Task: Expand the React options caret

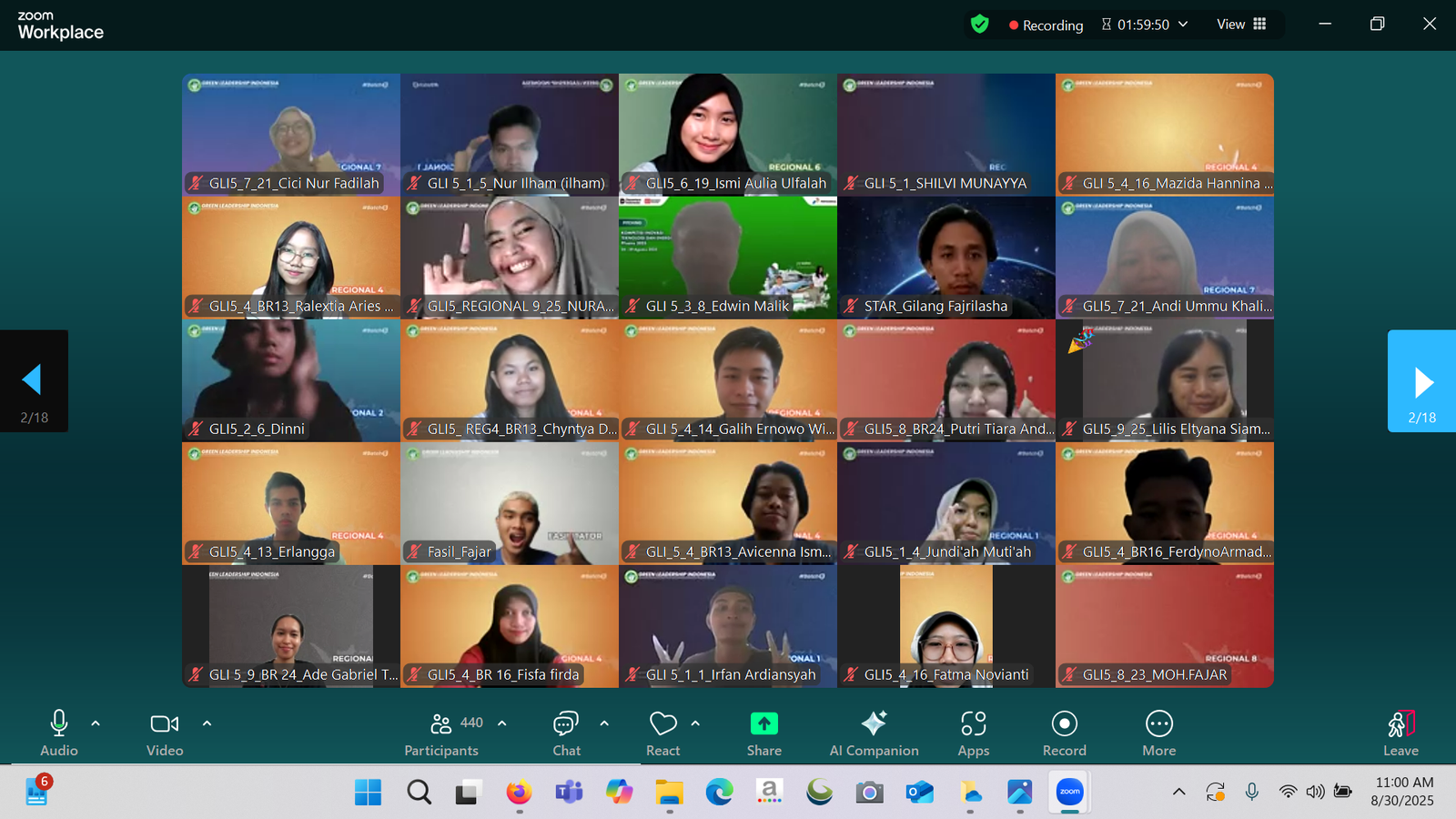Action: (695, 723)
